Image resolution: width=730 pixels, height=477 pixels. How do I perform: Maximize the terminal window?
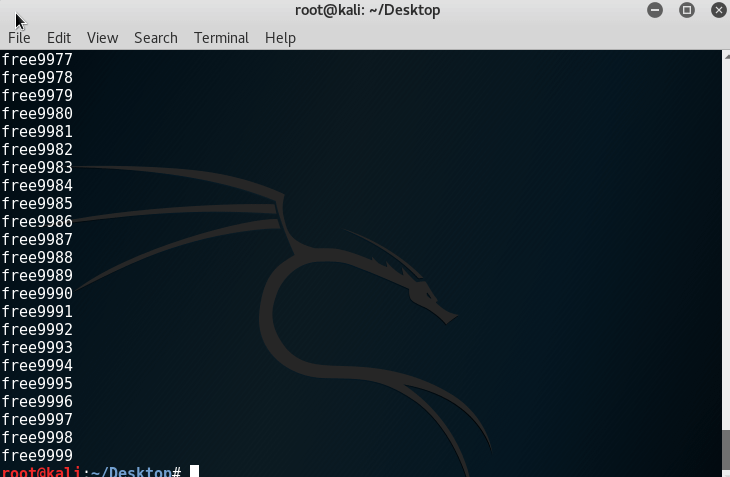[687, 10]
